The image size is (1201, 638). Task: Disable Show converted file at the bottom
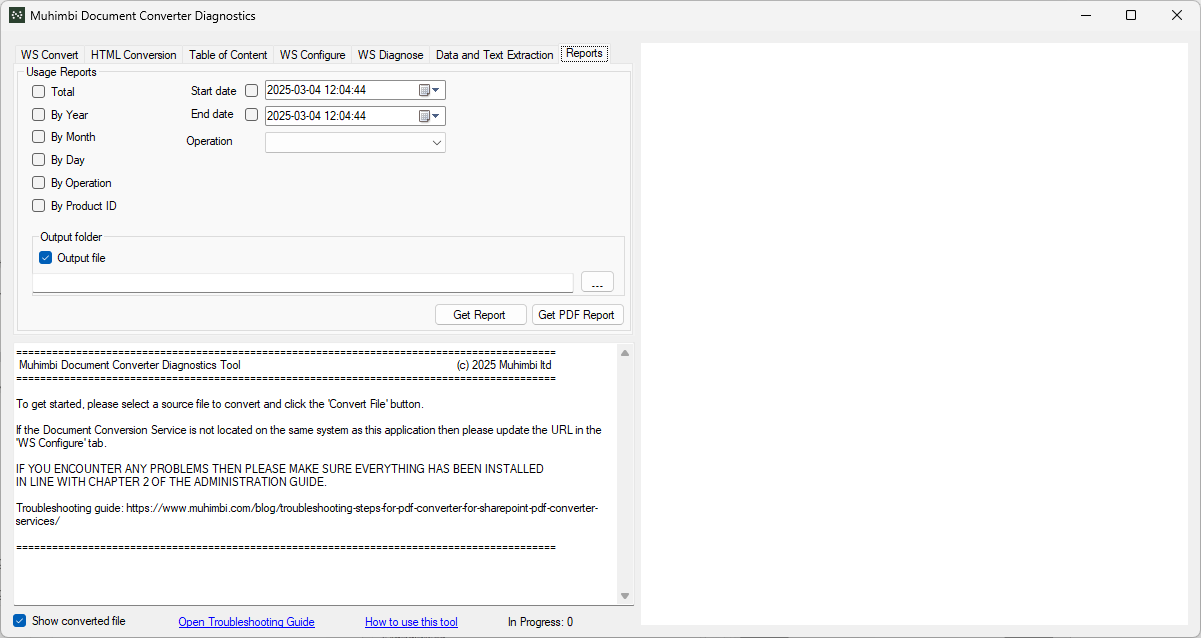[19, 620]
